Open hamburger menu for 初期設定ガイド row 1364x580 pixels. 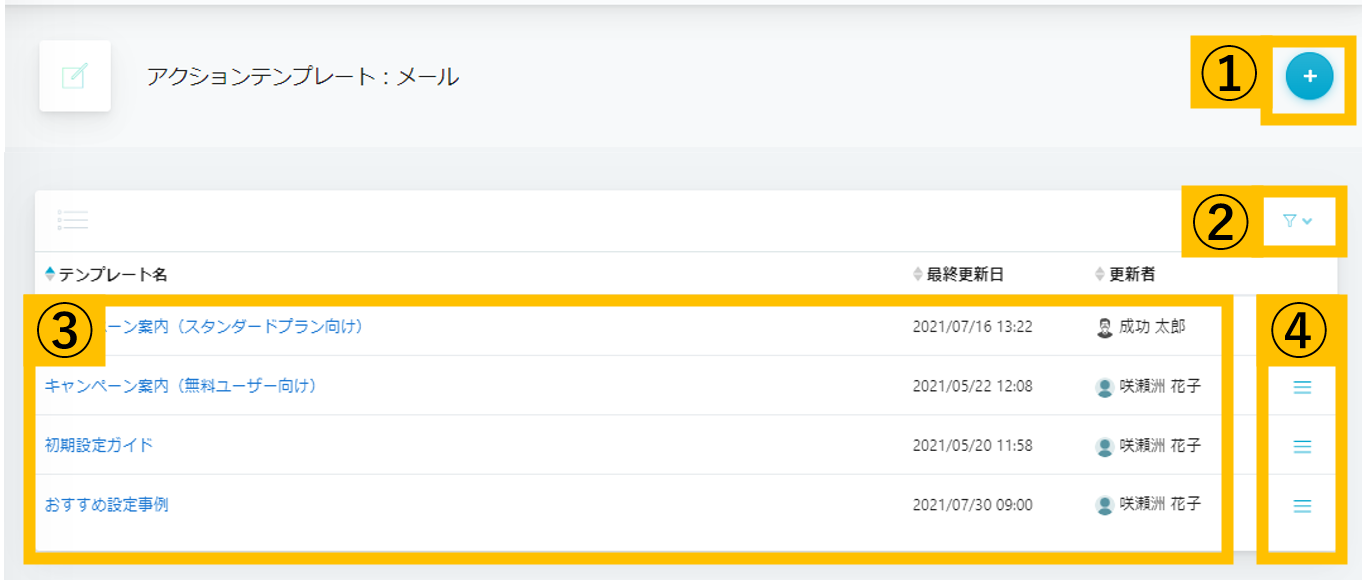(1302, 447)
